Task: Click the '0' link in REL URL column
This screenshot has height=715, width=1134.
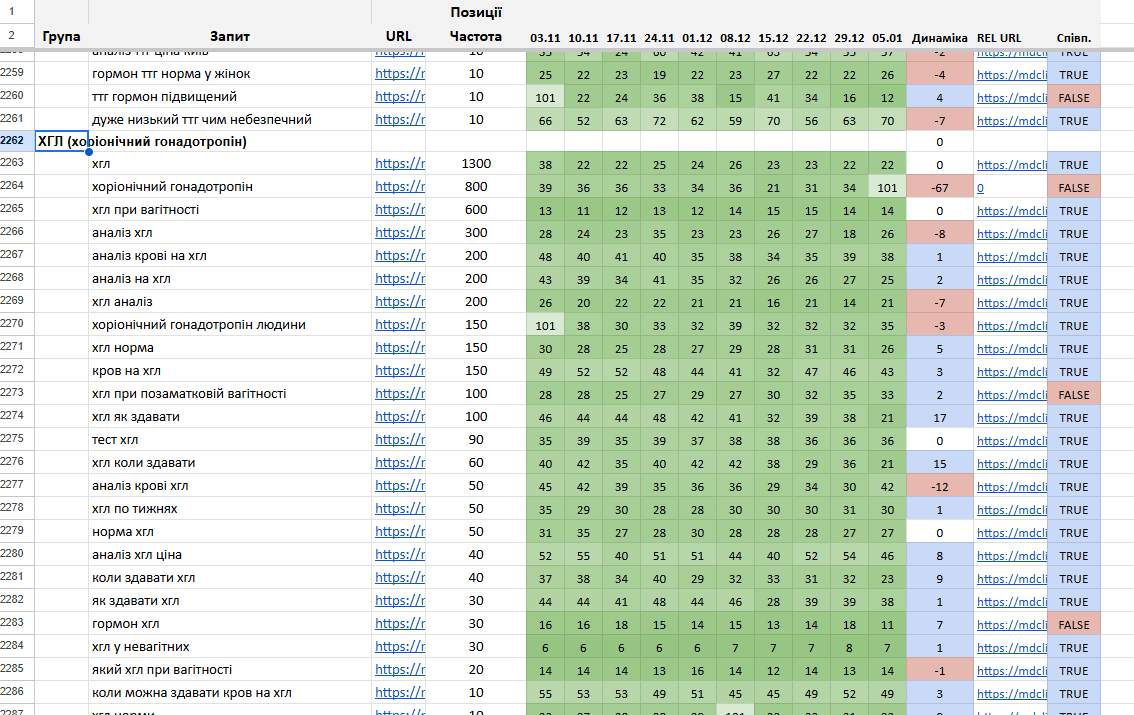Action: point(980,187)
